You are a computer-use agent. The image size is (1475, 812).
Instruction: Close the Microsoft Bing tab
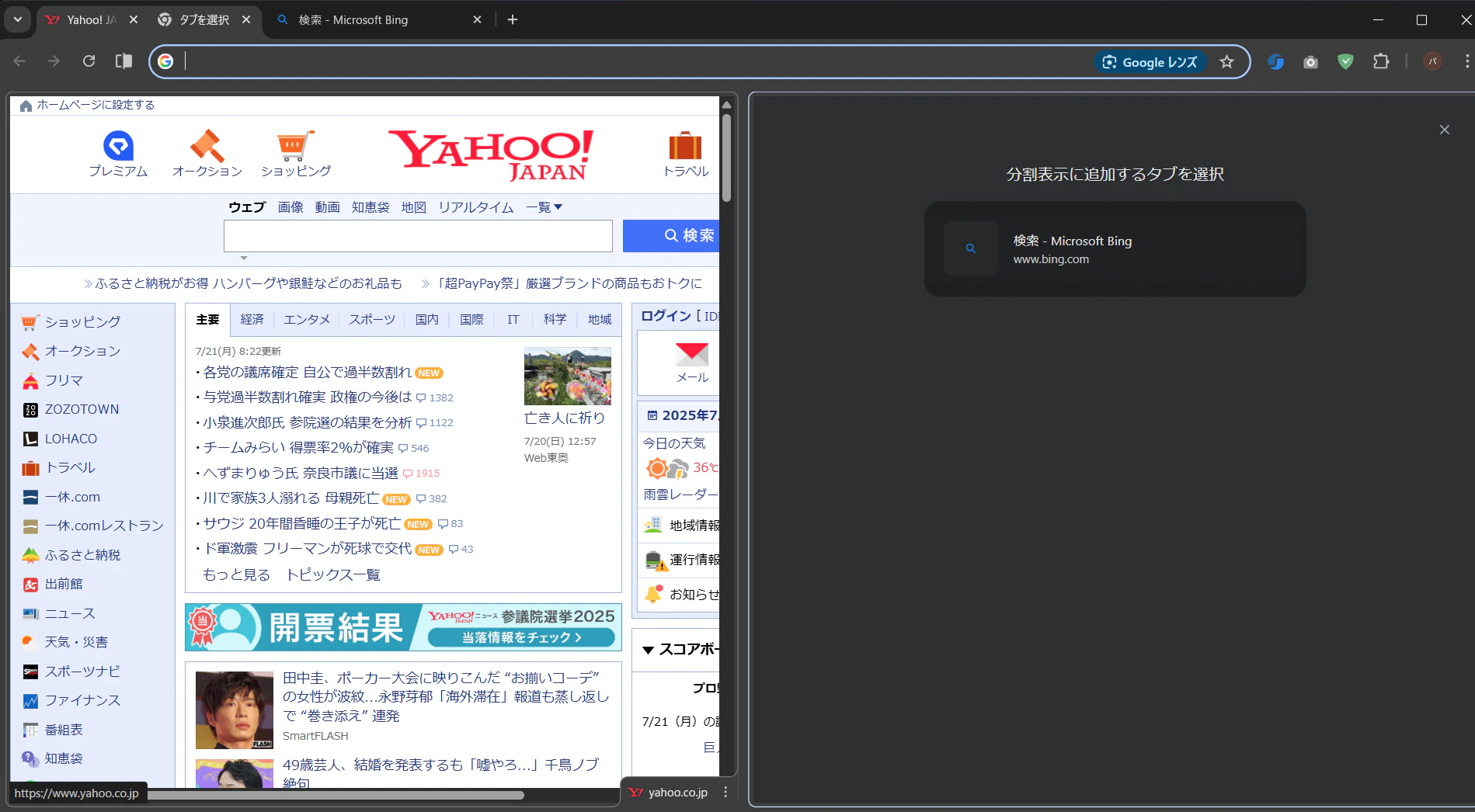(477, 19)
